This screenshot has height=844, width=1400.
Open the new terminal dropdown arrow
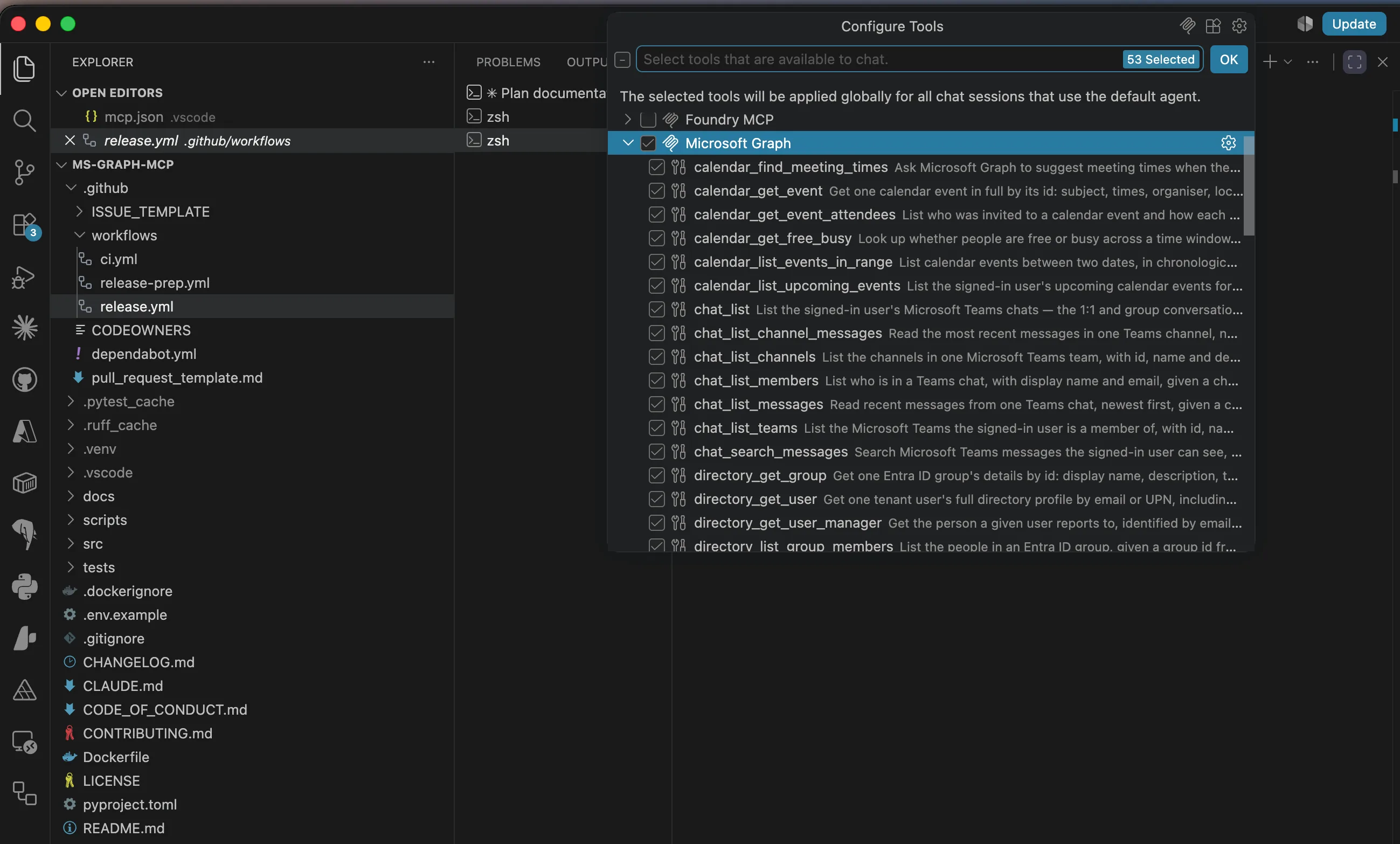[1287, 61]
